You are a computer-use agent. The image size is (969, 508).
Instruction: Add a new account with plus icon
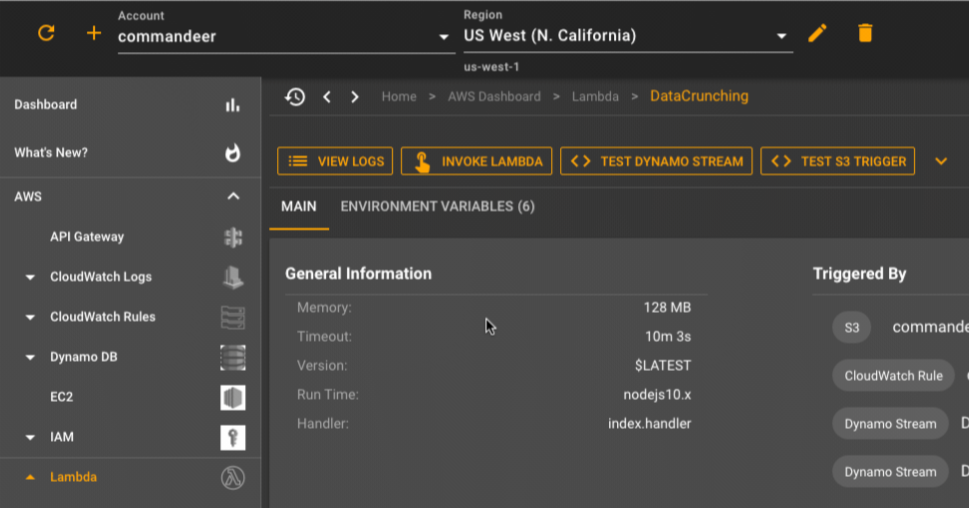tap(93, 33)
